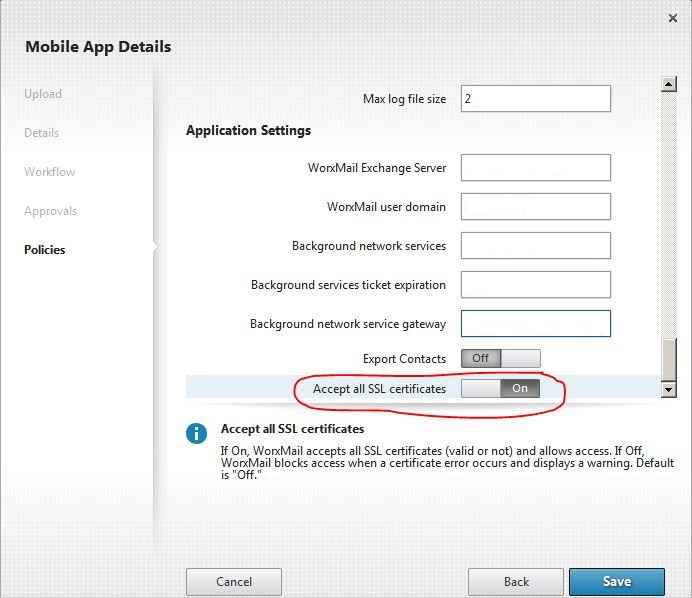692x598 pixels.
Task: Click the Back button
Action: [516, 581]
